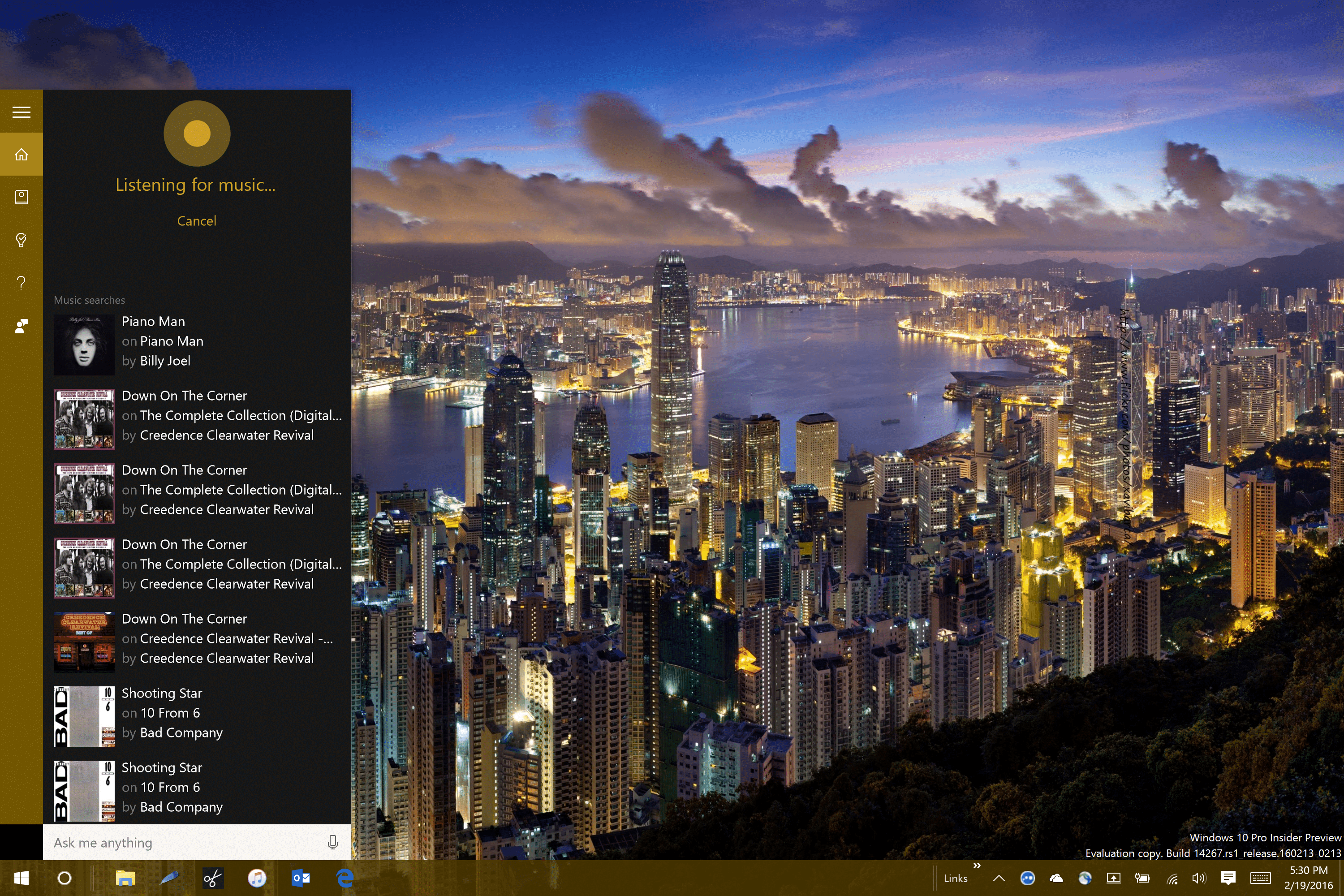Open the screen projection tray icon

[x=1113, y=878]
